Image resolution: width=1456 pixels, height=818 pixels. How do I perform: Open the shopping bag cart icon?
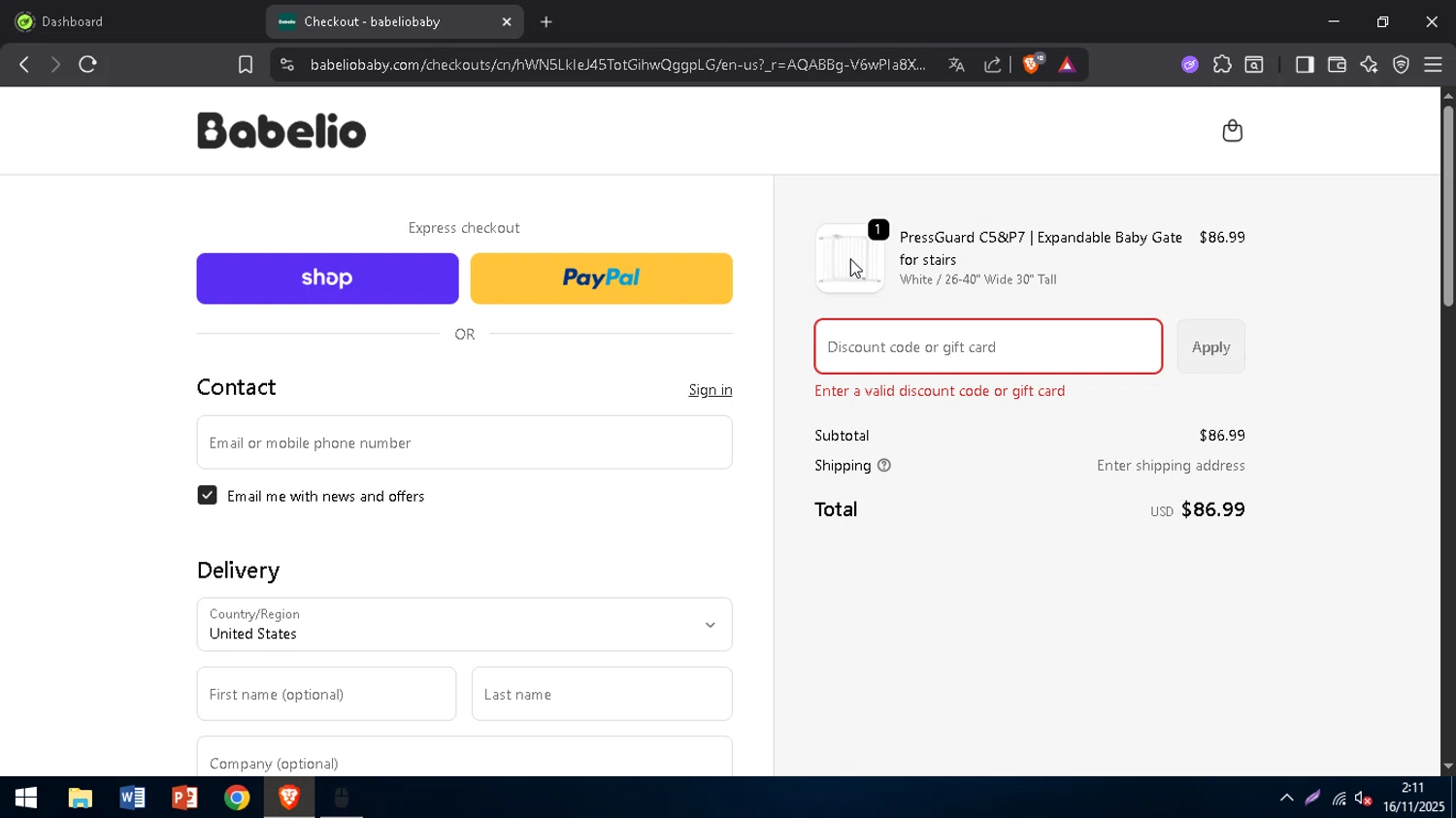pos(1232,131)
